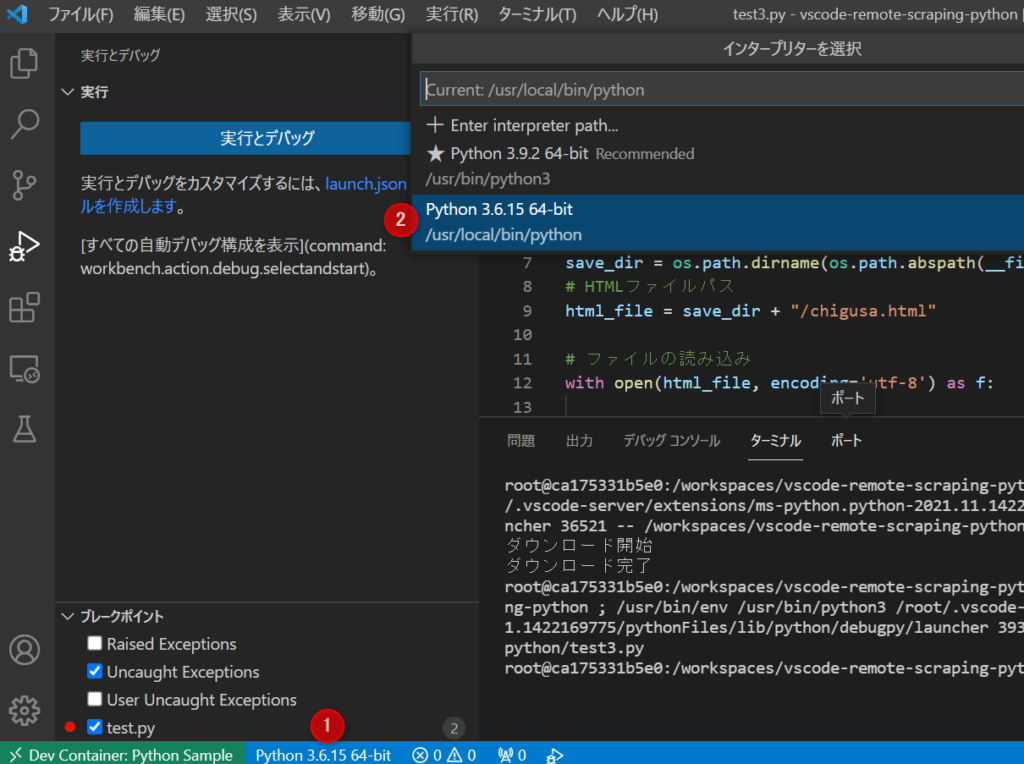Click the forwarded ports status icon
The image size is (1024, 764).
(x=512, y=755)
